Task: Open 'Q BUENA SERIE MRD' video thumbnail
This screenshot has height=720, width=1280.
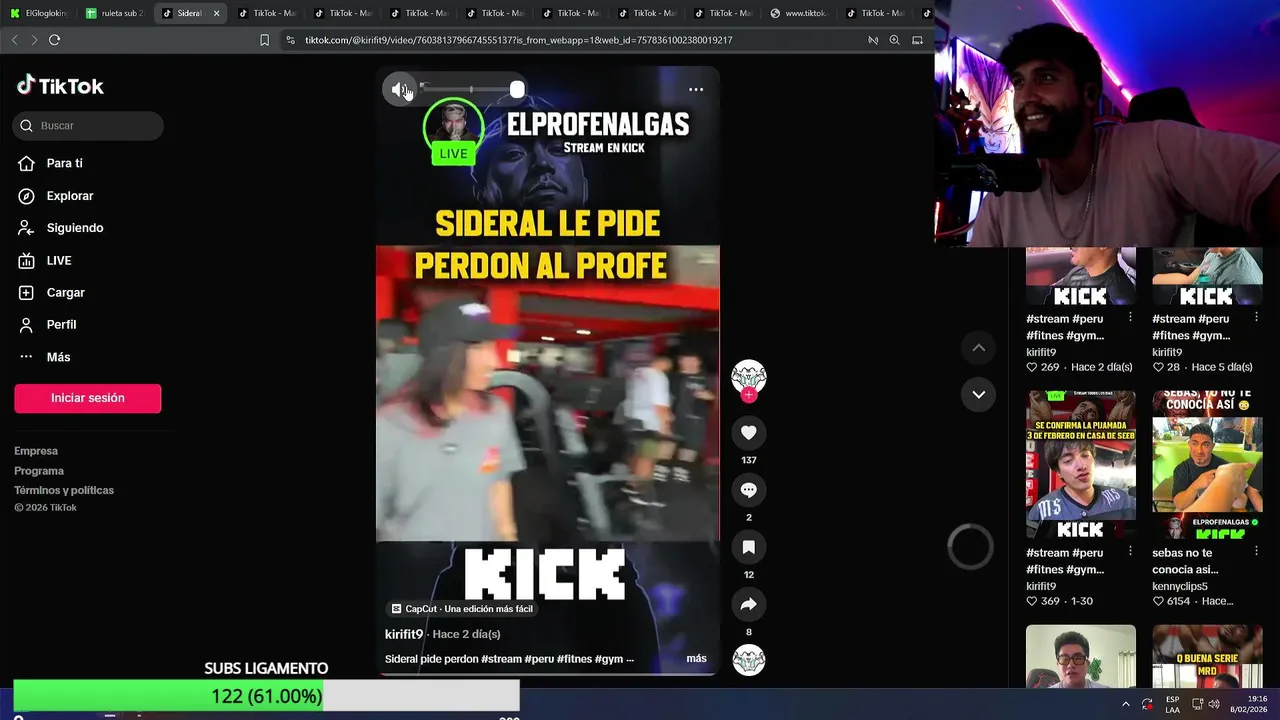Action: [1207, 657]
